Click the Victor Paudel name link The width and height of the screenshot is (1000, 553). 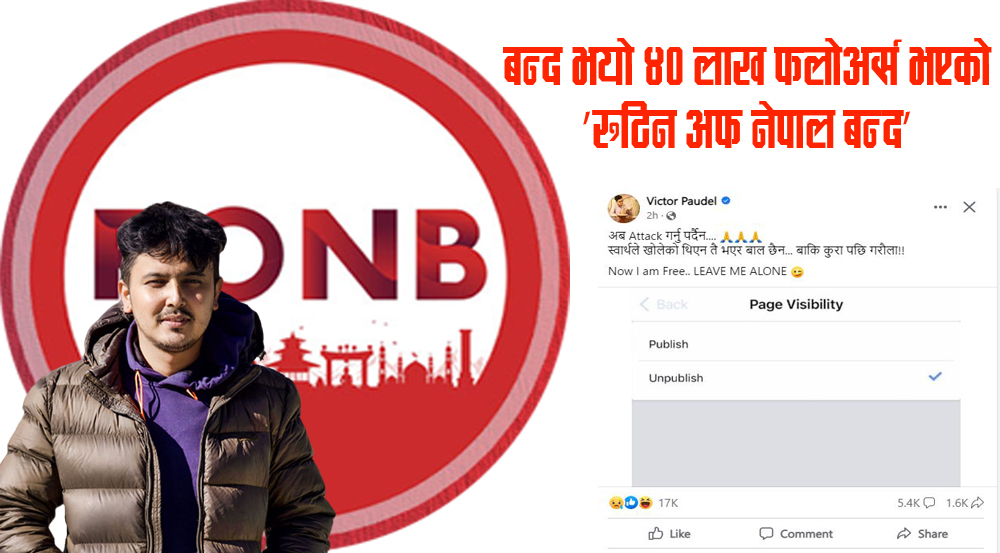tap(681, 201)
